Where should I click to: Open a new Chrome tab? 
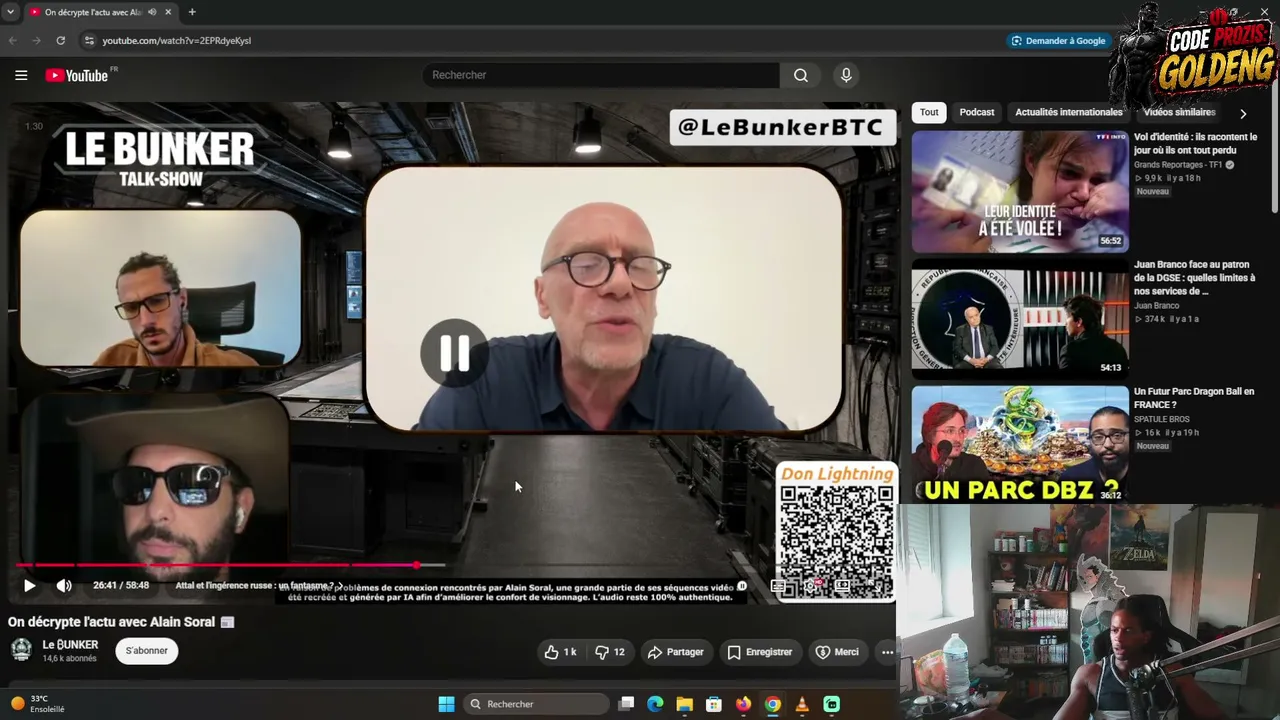[x=192, y=12]
